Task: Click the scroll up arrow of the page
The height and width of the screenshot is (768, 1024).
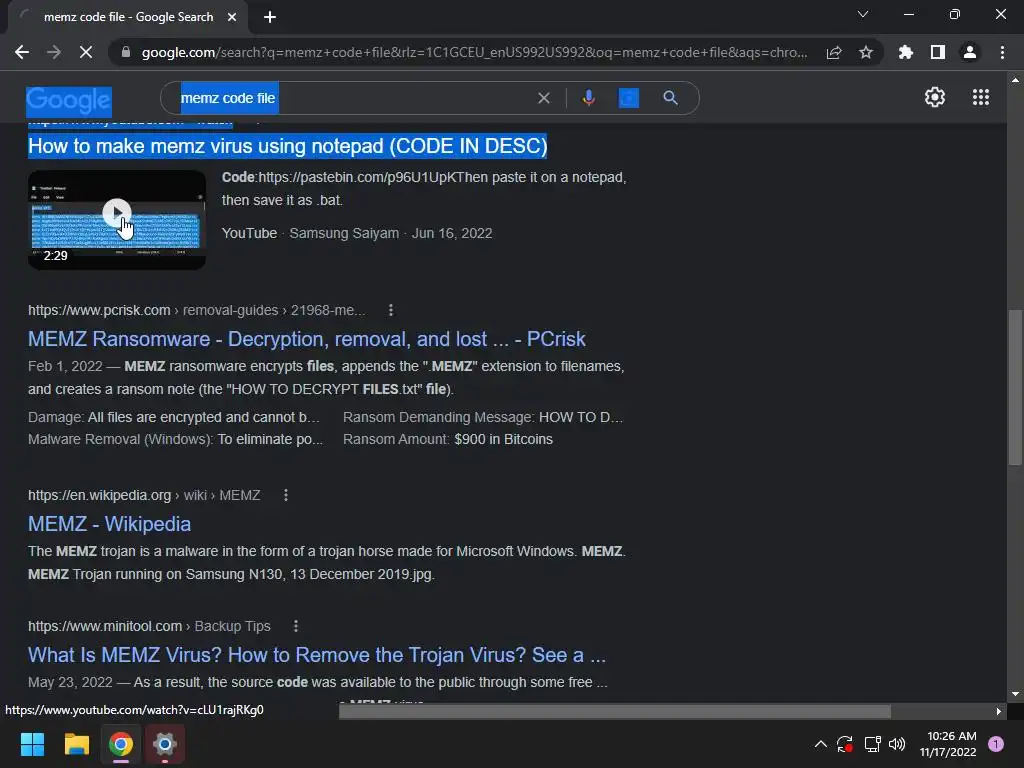Action: (x=1014, y=80)
